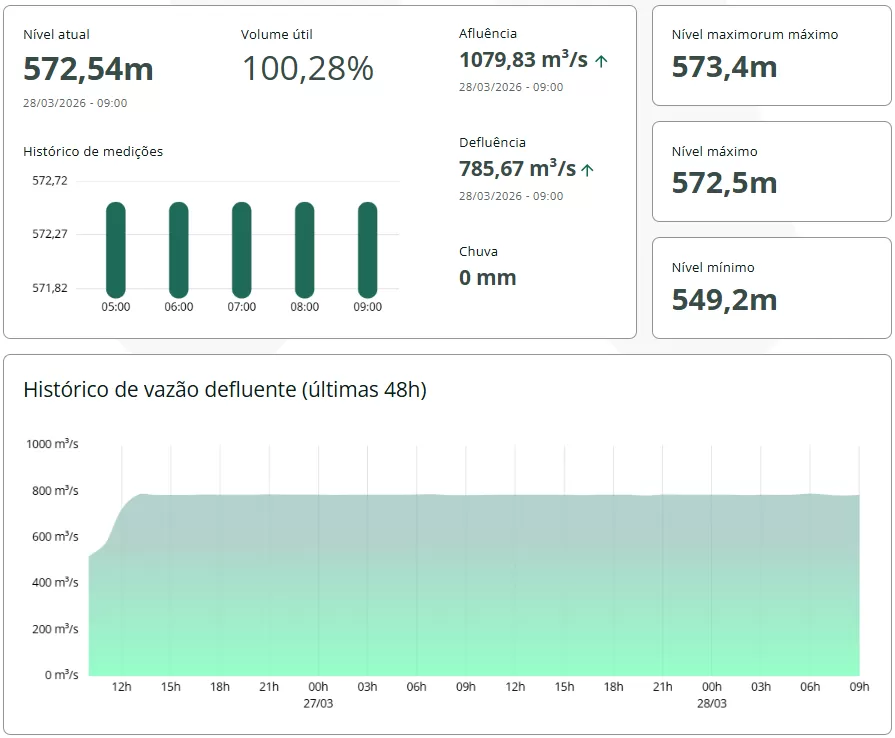
Task: Click the Nível atual 572,54m reading
Action: point(88,69)
